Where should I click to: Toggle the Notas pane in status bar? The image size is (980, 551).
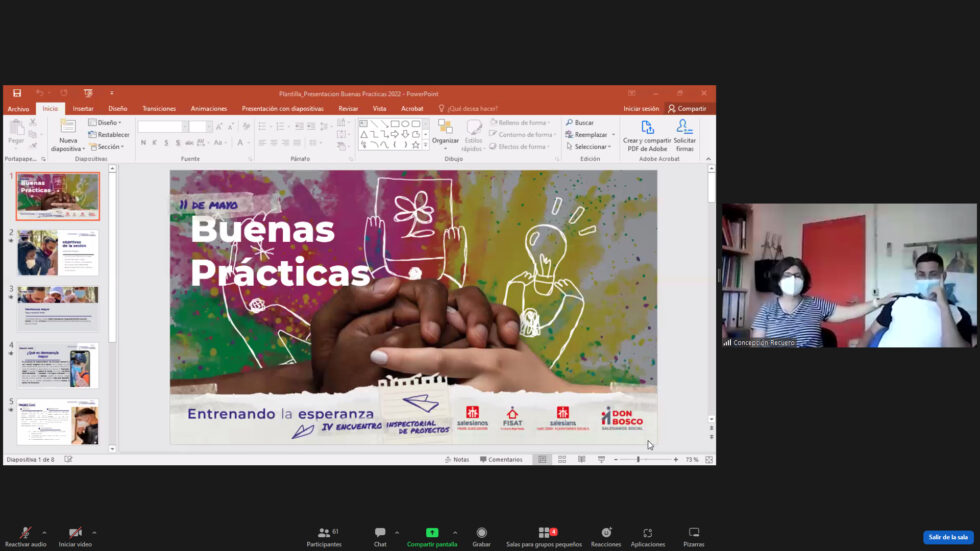click(x=456, y=459)
